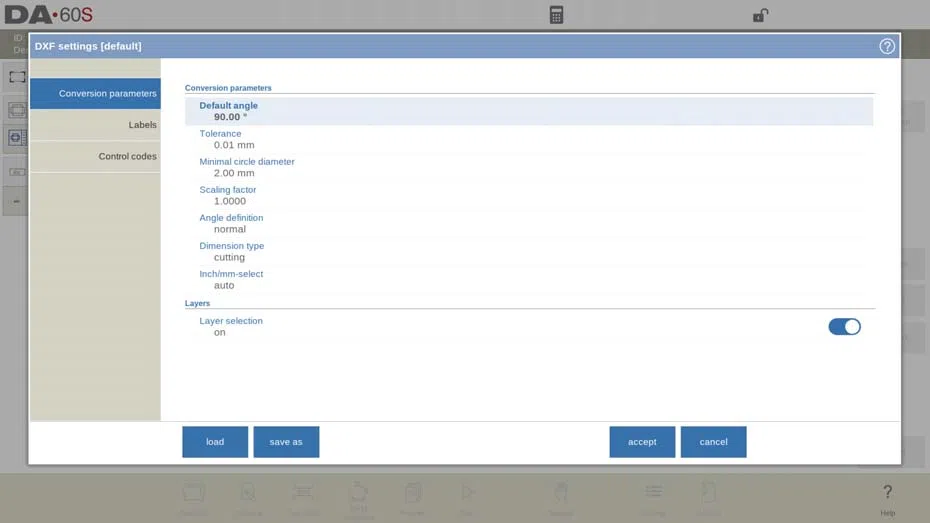Viewport: 930px width, 523px height.
Task: Edit the Tolerance 0.01 mm value
Action: pyautogui.click(x=528, y=139)
